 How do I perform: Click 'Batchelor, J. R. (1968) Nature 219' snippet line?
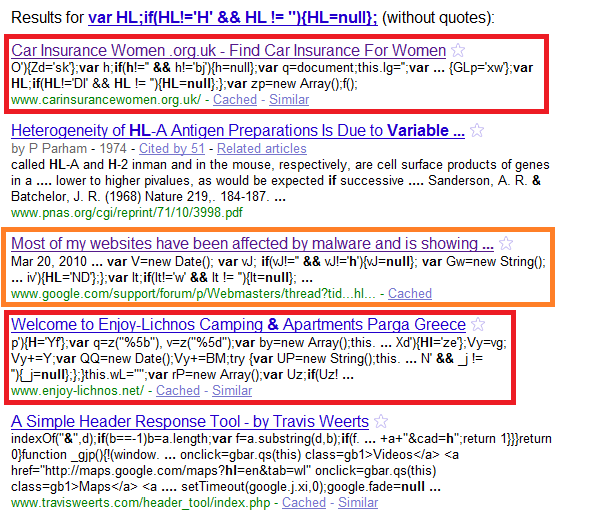point(148,196)
